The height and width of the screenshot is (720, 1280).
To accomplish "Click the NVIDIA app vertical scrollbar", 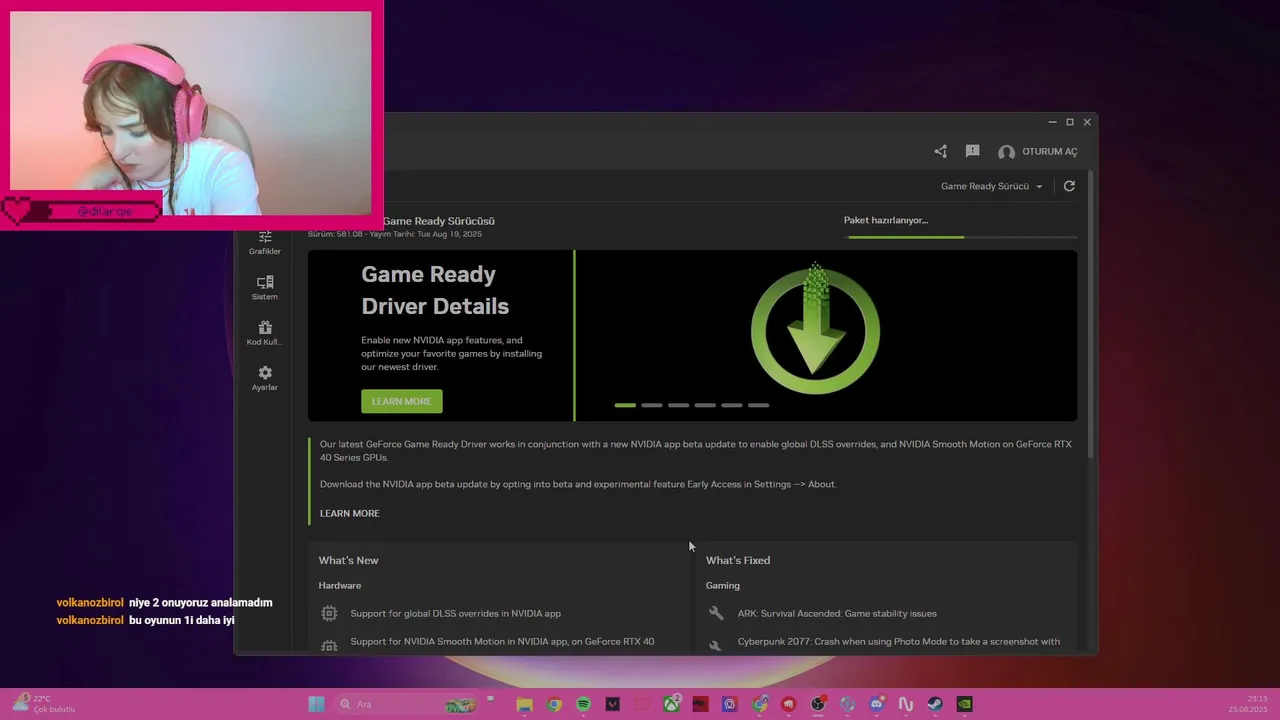I will [1091, 315].
